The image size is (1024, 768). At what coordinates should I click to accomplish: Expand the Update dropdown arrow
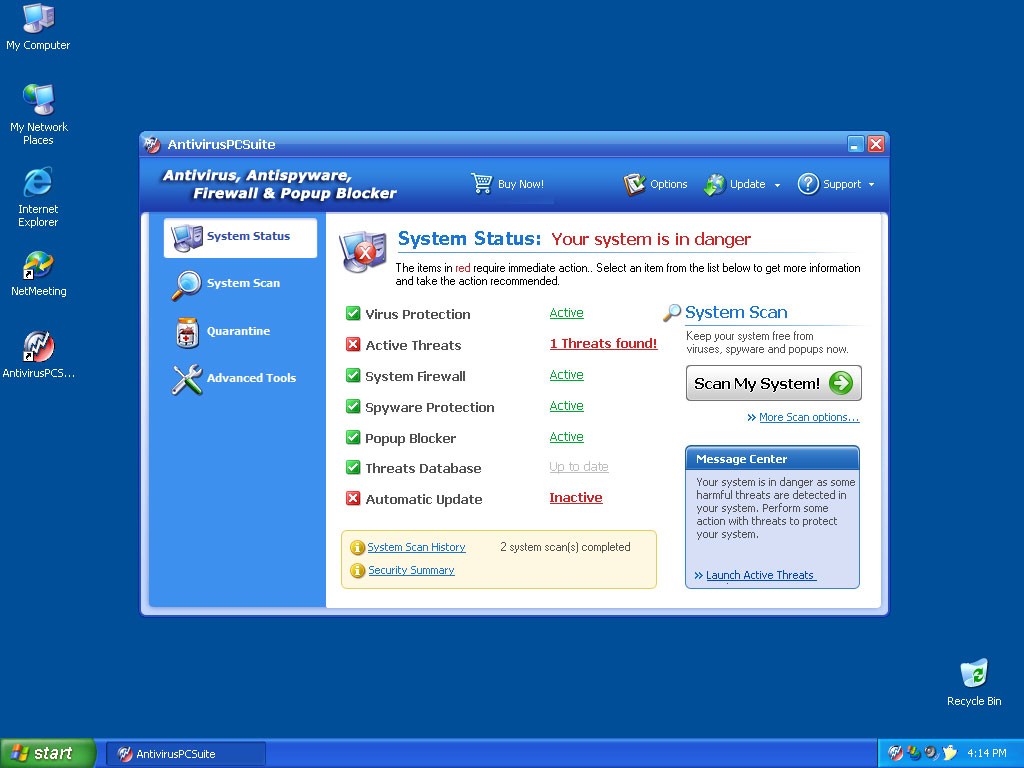[x=776, y=185]
